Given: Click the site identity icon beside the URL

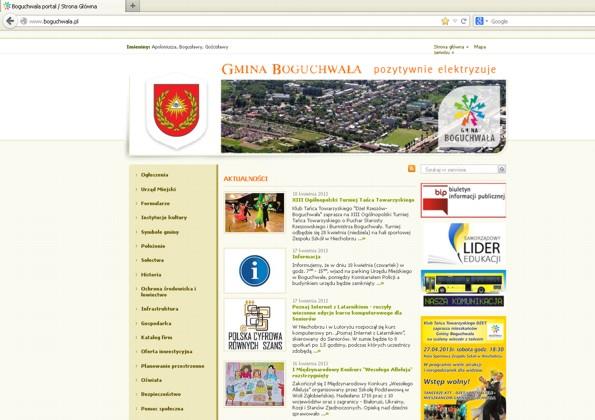Looking at the screenshot, I should coord(24,21).
